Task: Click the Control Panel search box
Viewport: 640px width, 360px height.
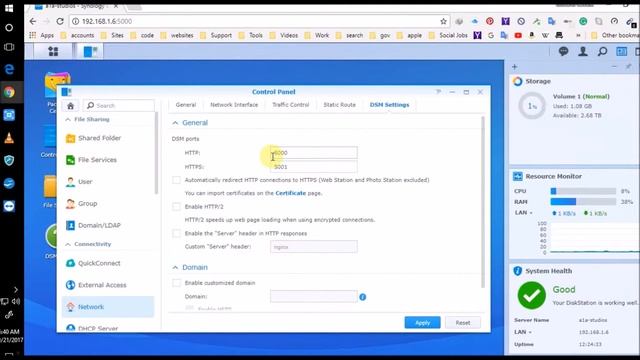Action: [x=119, y=106]
